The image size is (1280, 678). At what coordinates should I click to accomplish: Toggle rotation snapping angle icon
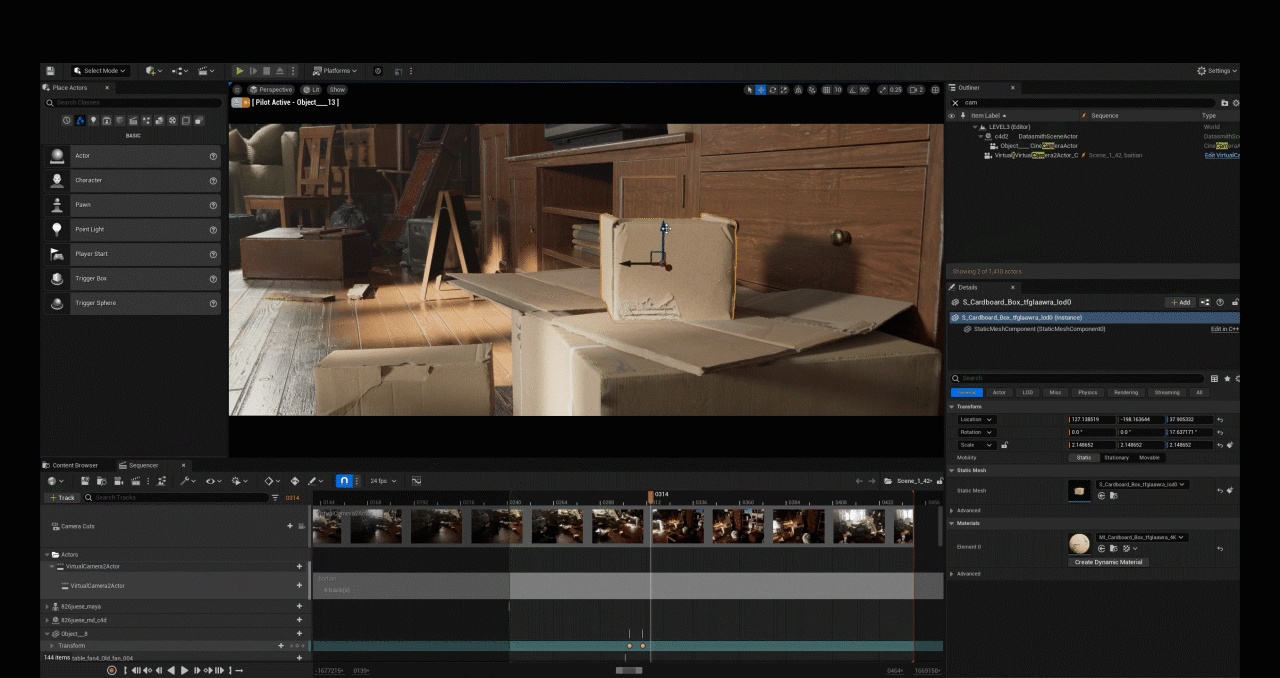852,89
